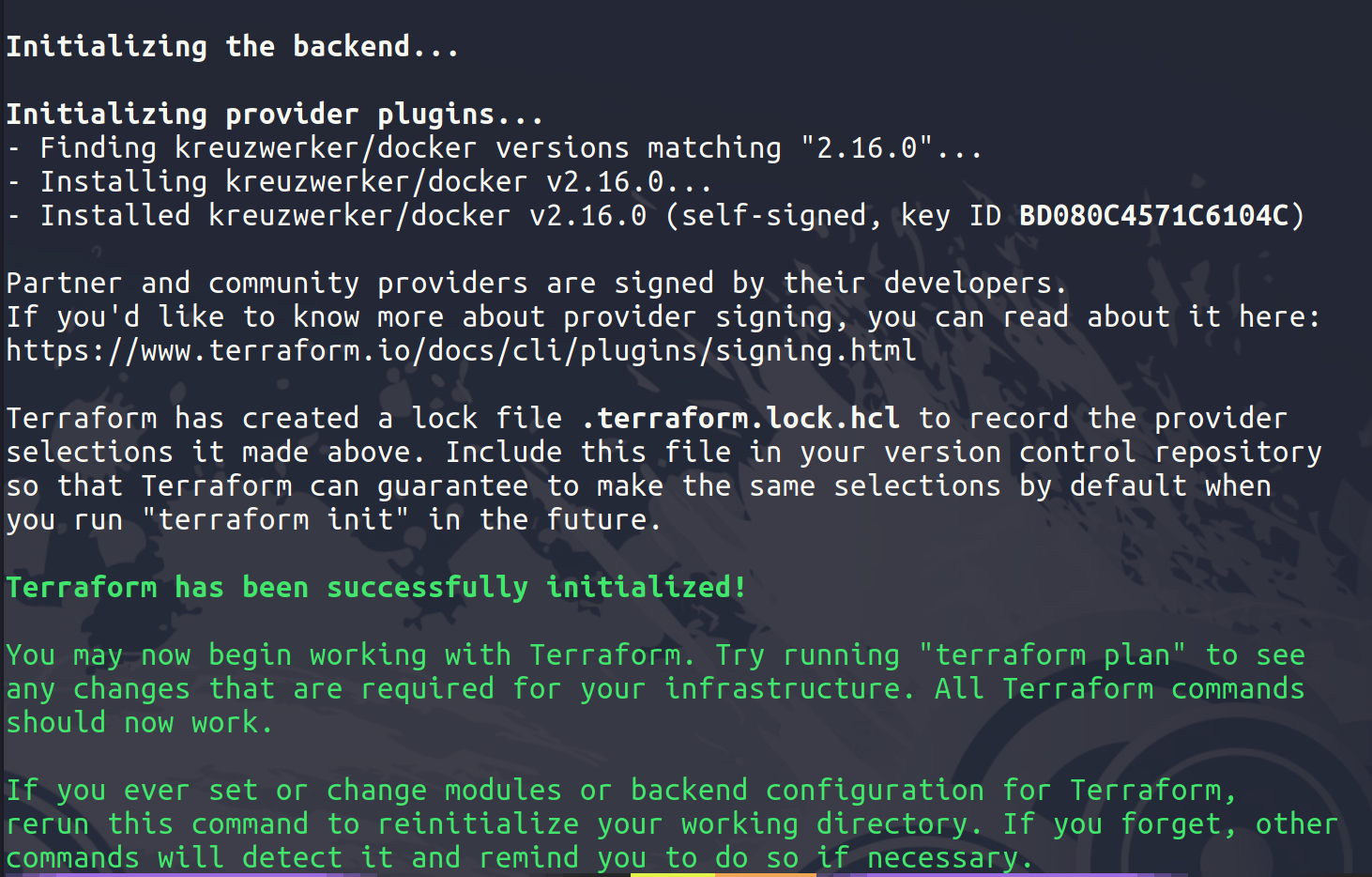Click the quoted "terraform init" command
The height and width of the screenshot is (877, 1372).
click(275, 520)
